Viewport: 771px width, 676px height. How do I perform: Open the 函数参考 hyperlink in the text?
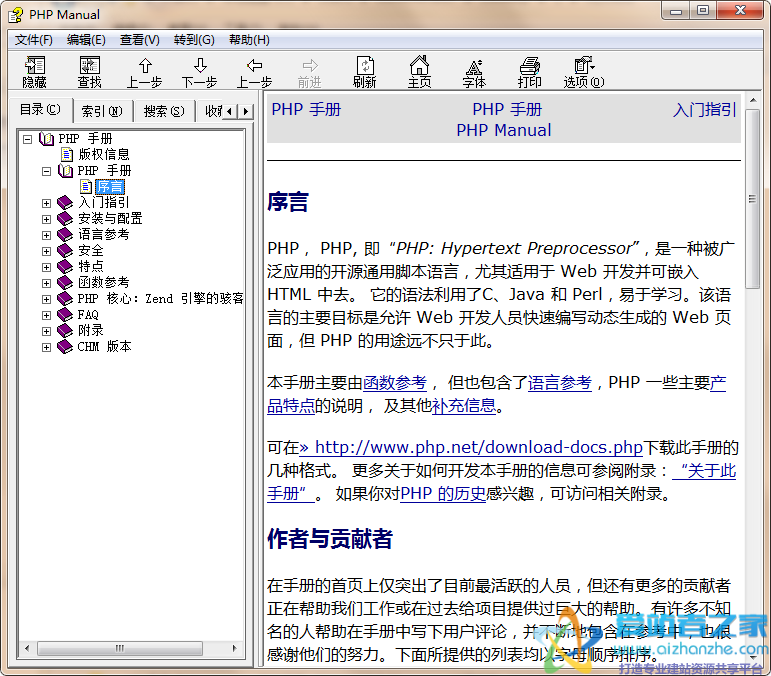coord(395,382)
